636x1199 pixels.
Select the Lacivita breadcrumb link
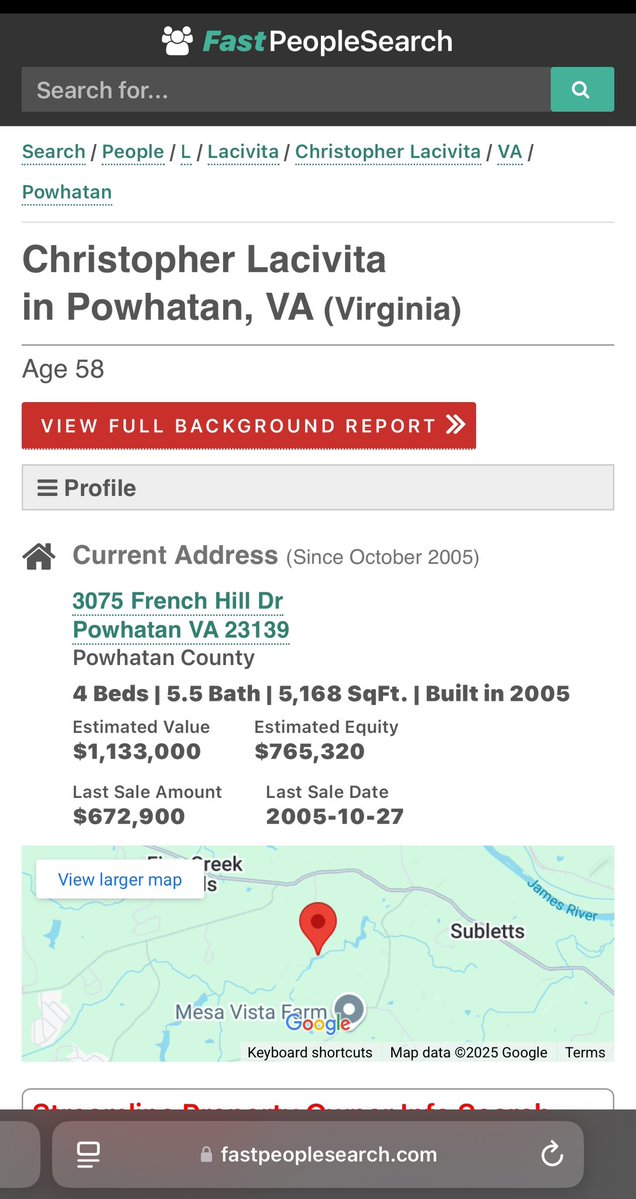[241, 152]
